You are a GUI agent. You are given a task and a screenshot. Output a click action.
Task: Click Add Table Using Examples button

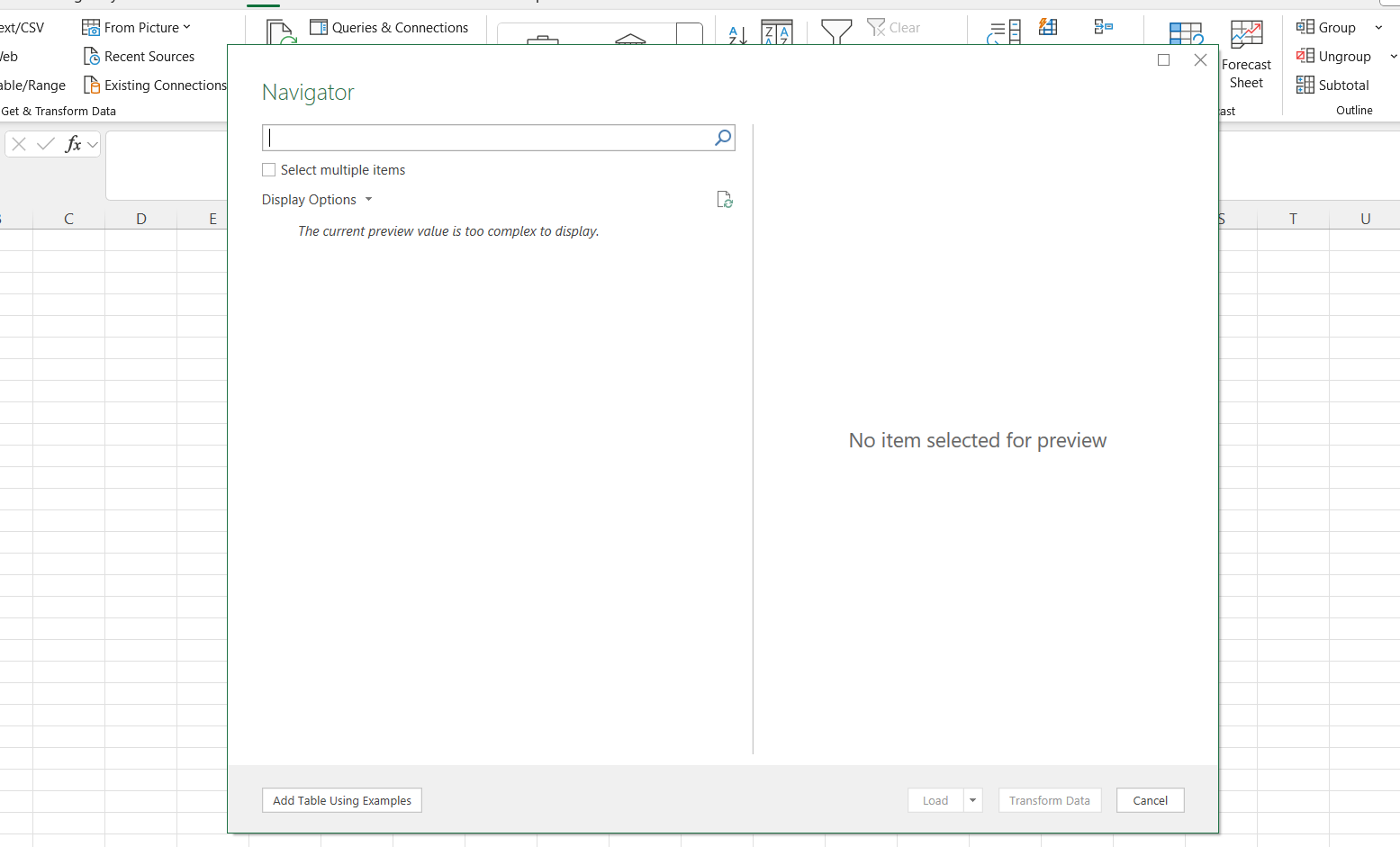[x=342, y=800]
